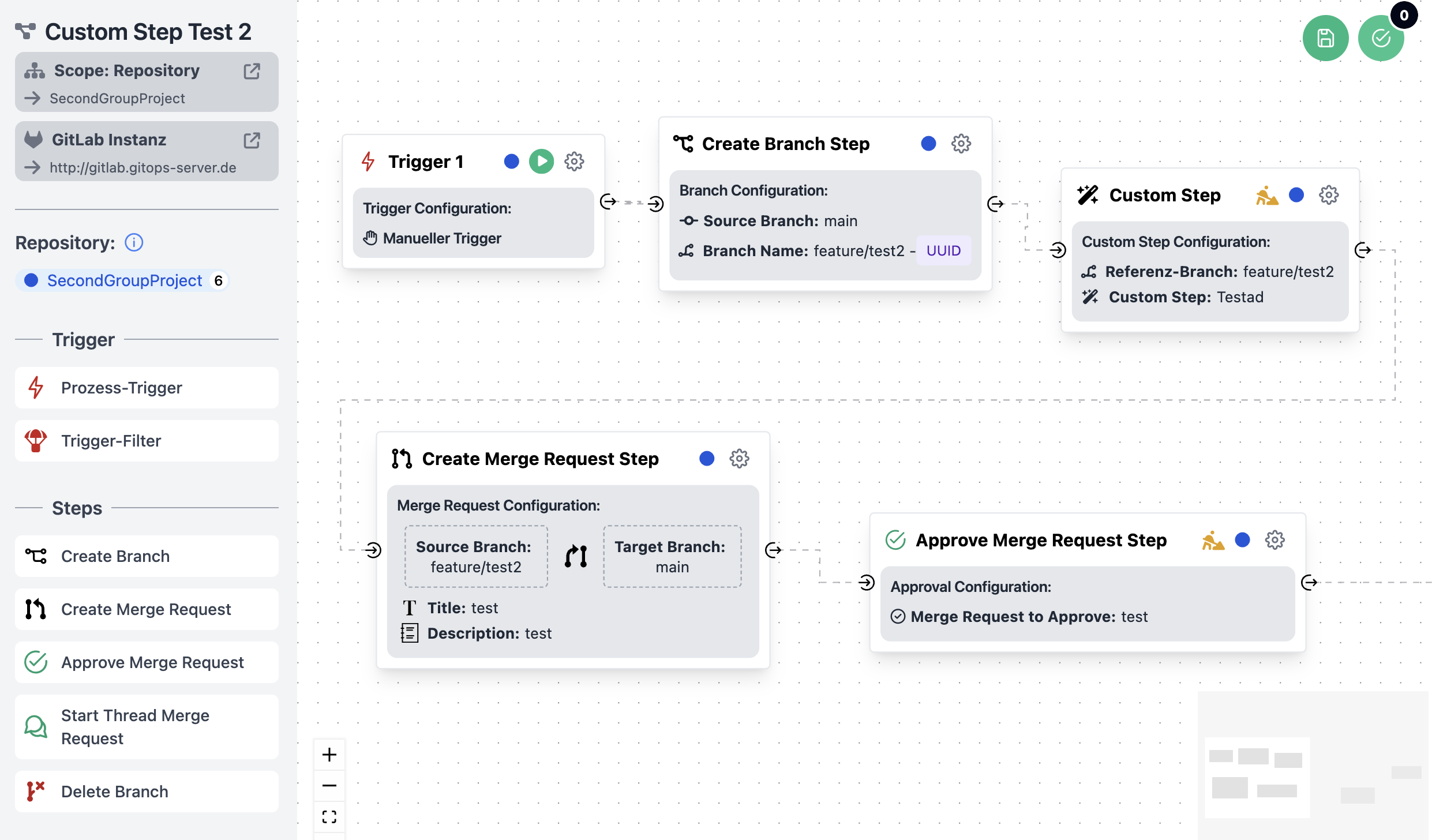Select Trigger-Filter palette item

(147, 441)
